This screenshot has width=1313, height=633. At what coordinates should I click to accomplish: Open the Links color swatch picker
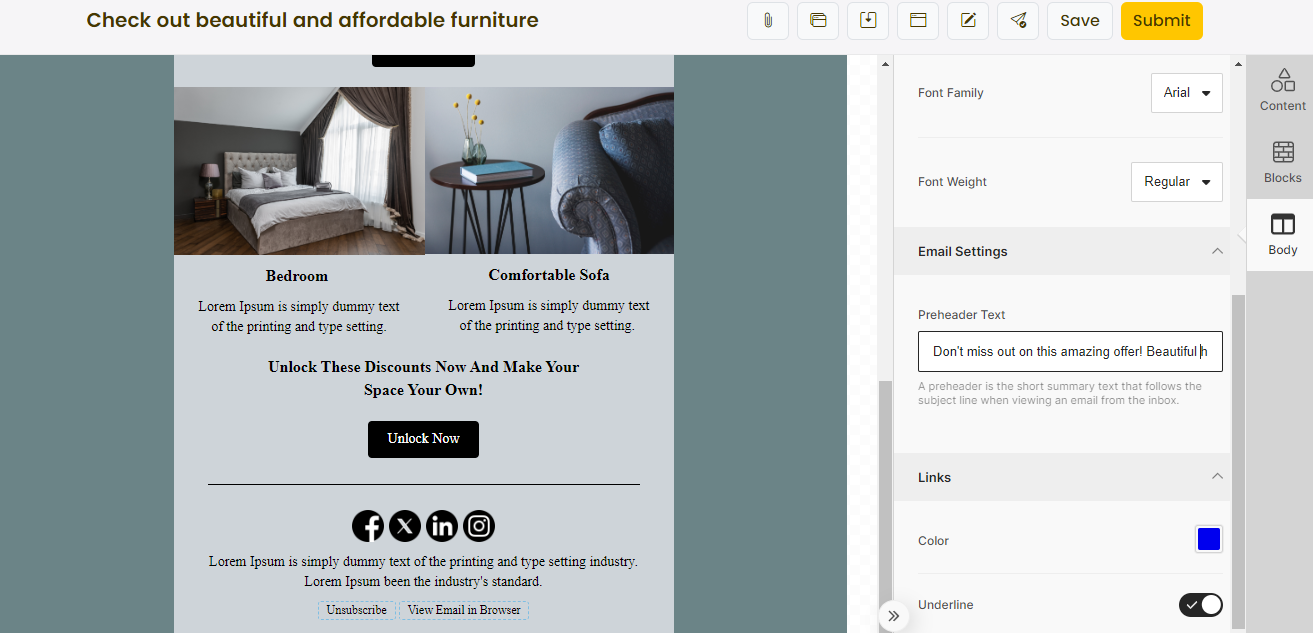click(1209, 540)
